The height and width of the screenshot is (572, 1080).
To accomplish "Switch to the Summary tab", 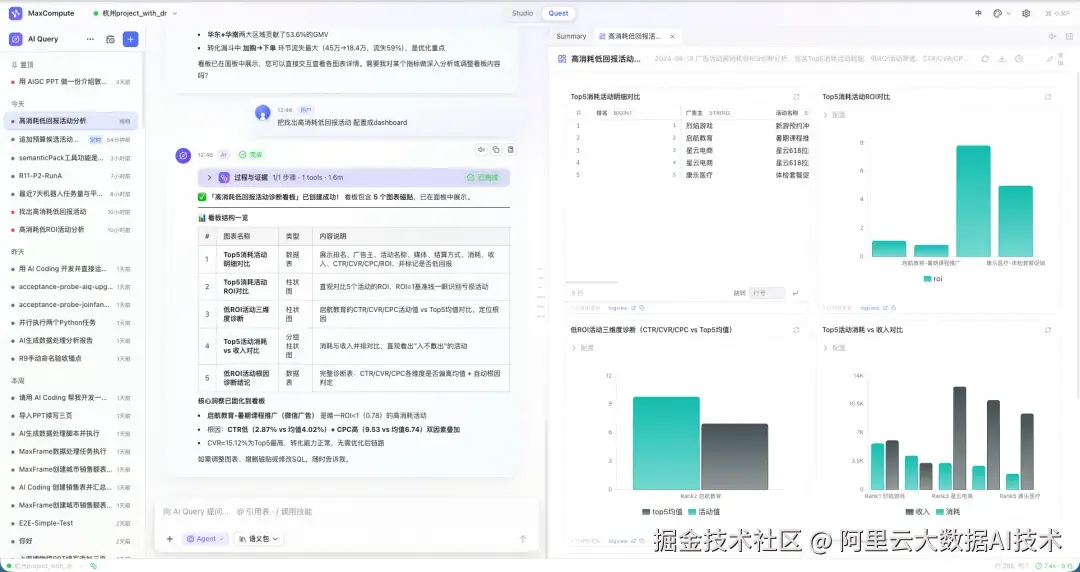I will [571, 37].
